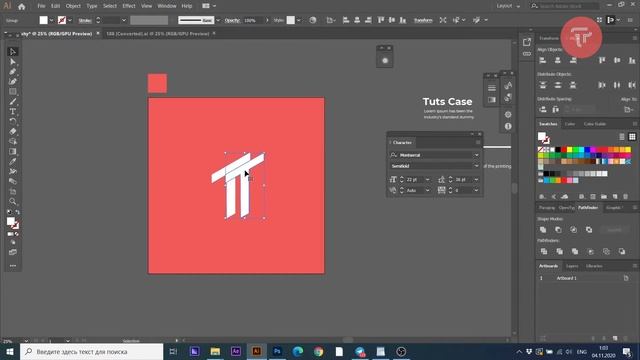The width and height of the screenshot is (640, 360).
Task: Select the Eyedropper tool
Action: pos(13,162)
